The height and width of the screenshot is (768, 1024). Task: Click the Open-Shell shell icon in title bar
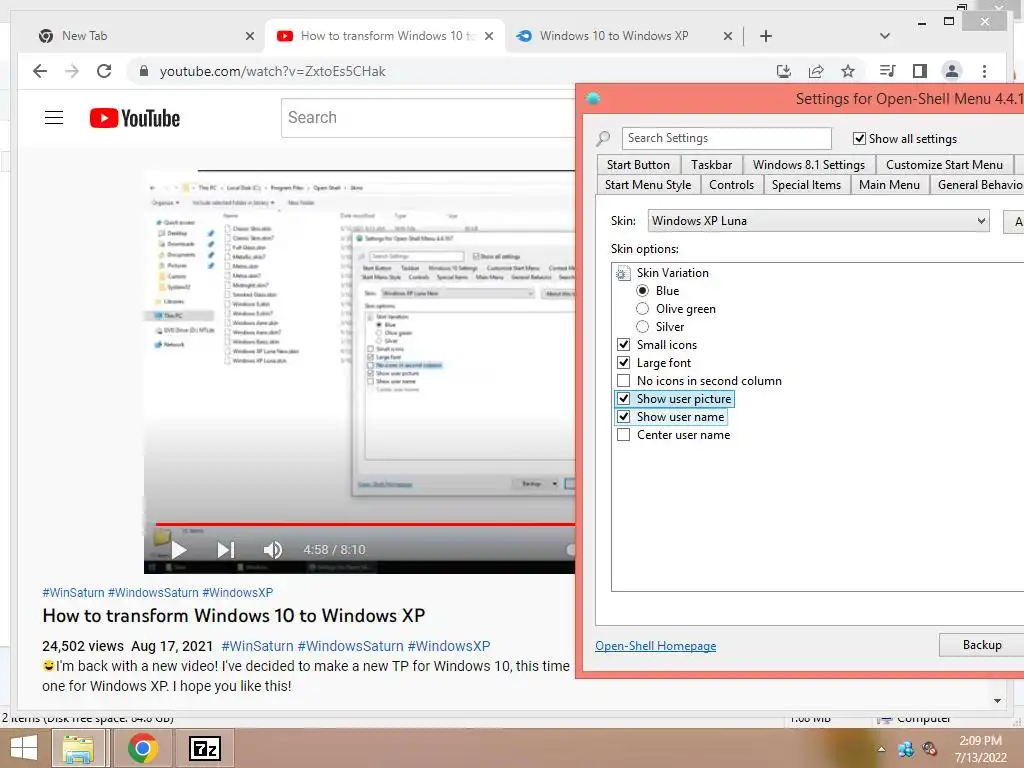tap(593, 99)
